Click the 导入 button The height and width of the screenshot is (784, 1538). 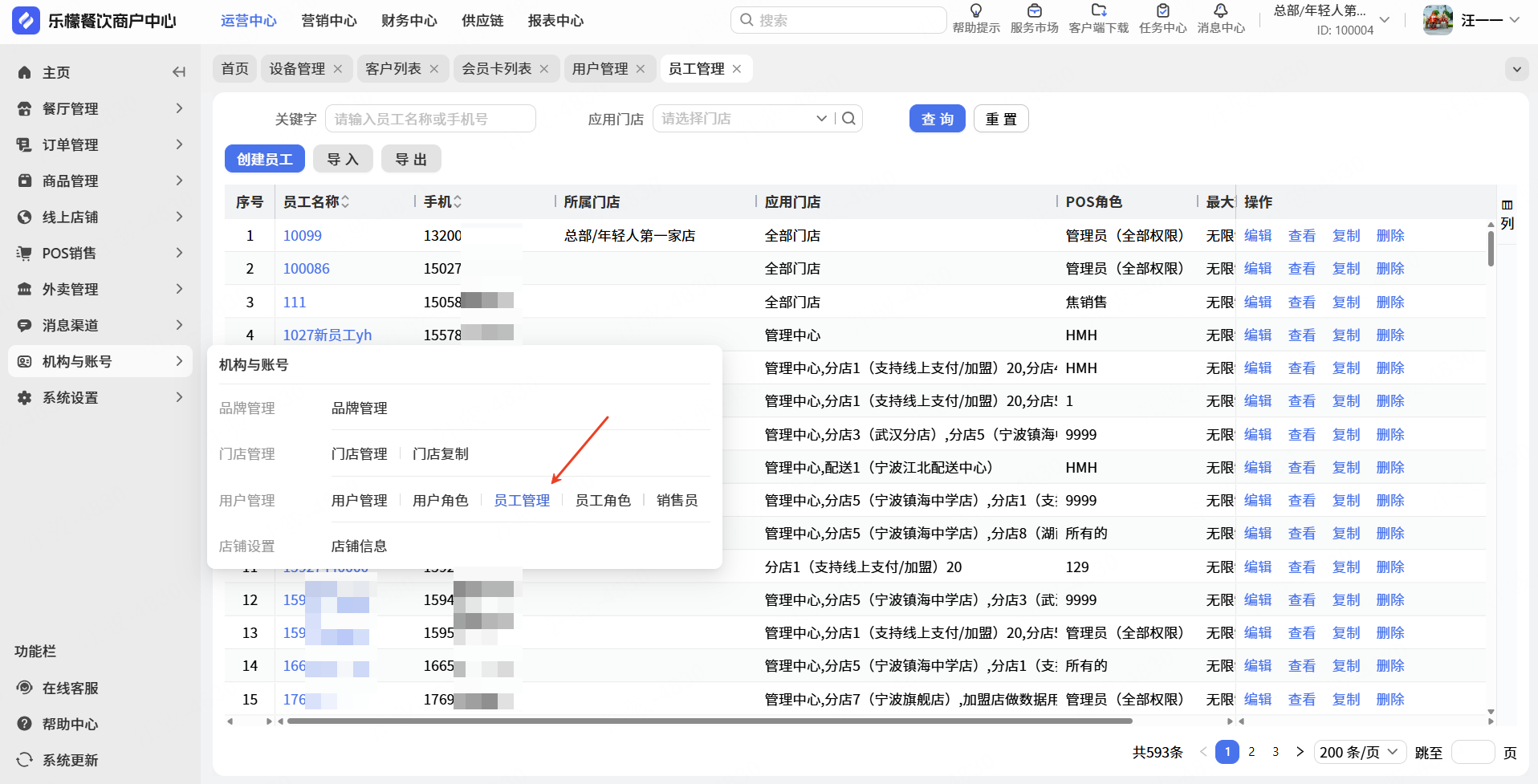pos(343,159)
